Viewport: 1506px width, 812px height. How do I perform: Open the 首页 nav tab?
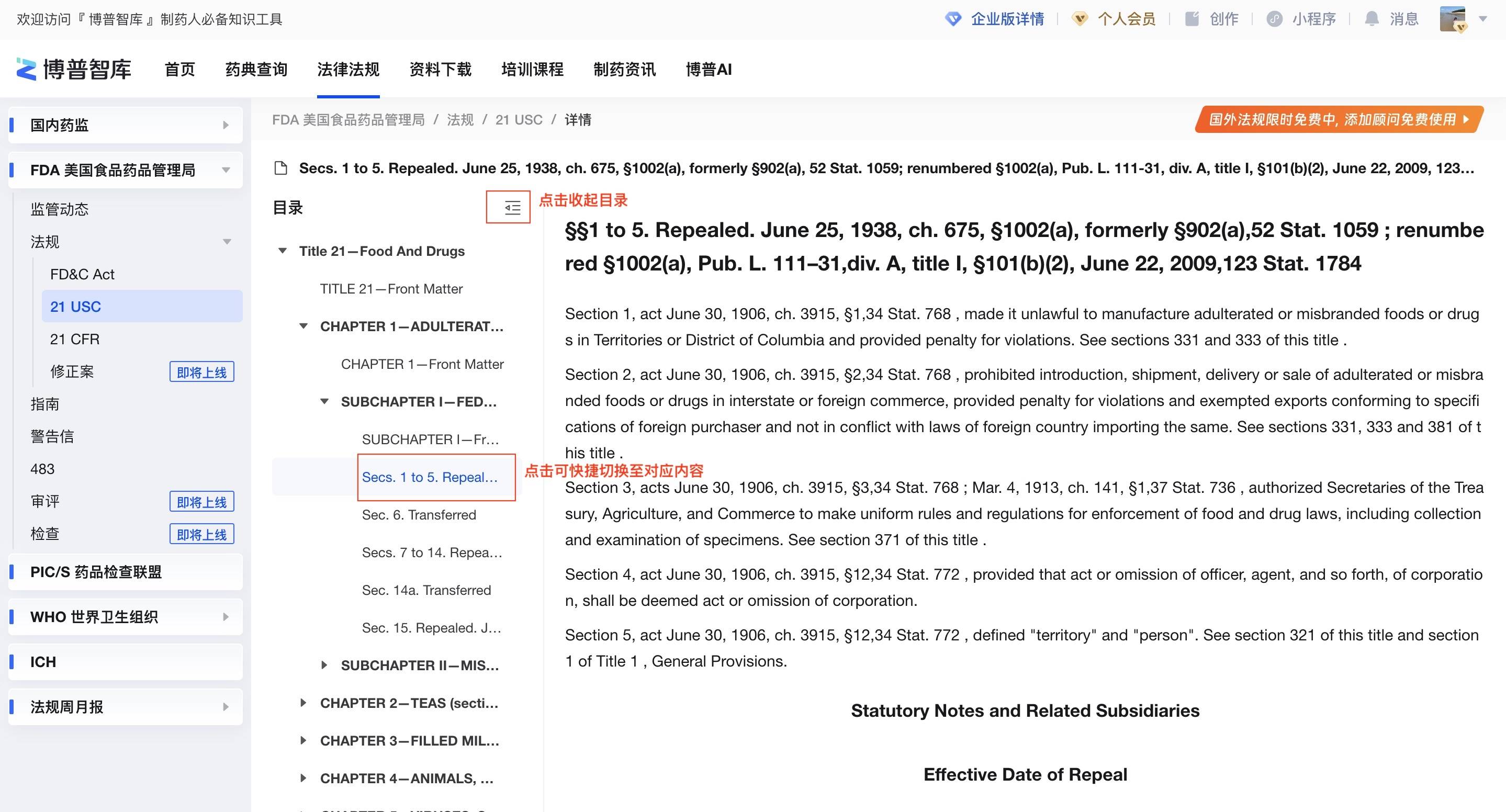point(179,70)
